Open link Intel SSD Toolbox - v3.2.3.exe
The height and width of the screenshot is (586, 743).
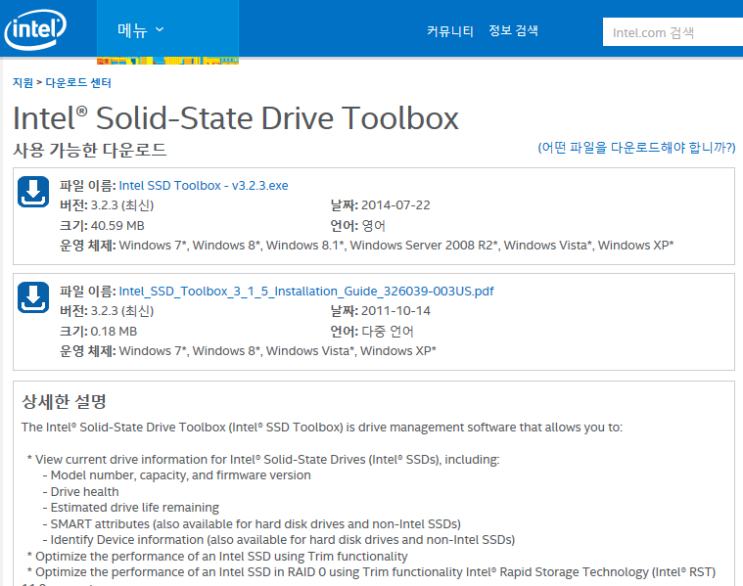pos(203,185)
